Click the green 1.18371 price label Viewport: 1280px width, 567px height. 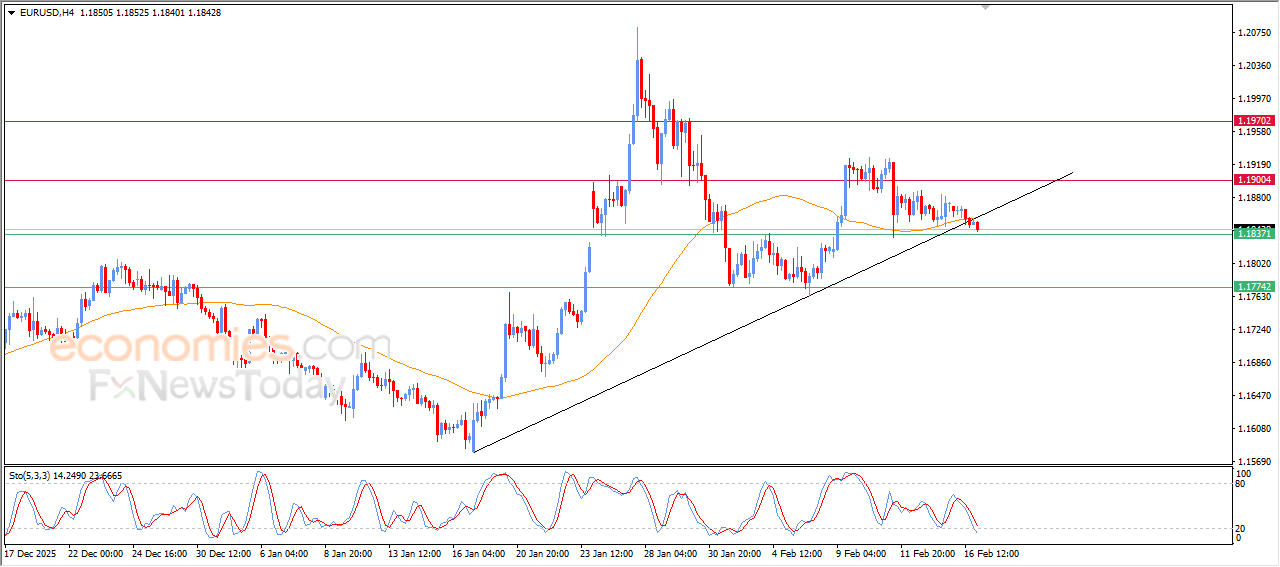1253,233
